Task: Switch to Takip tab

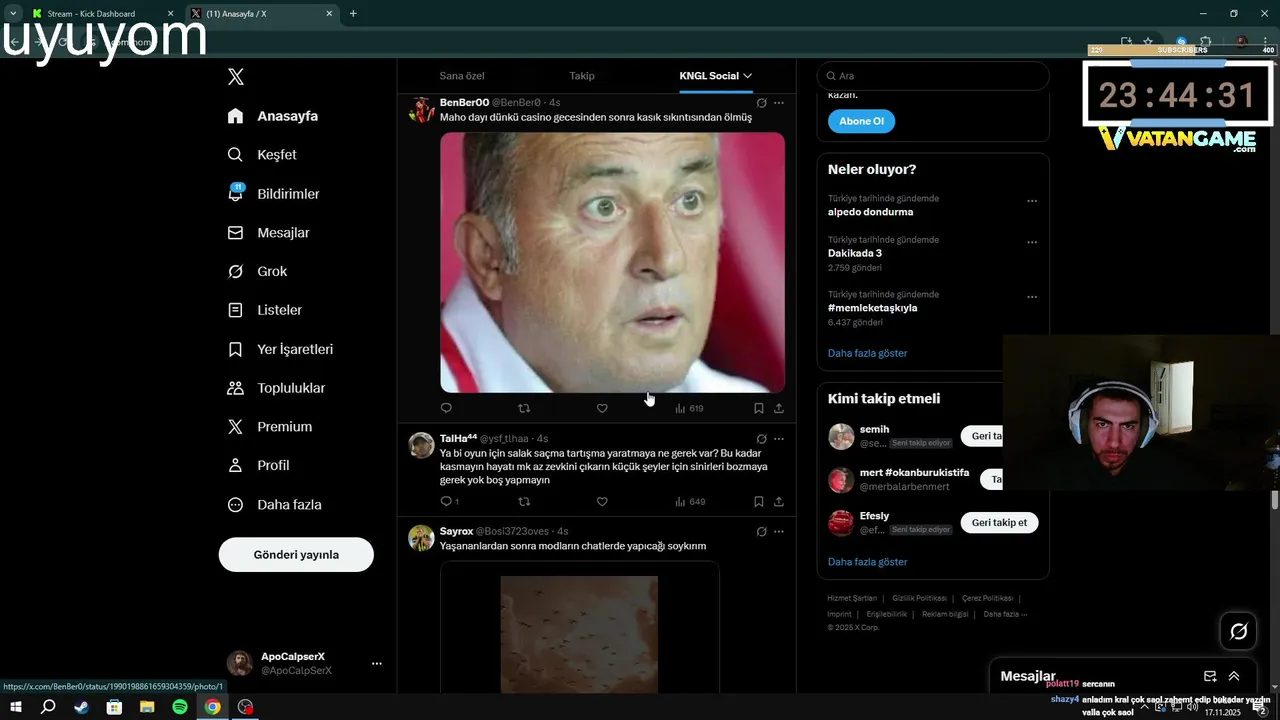Action: pyautogui.click(x=582, y=76)
